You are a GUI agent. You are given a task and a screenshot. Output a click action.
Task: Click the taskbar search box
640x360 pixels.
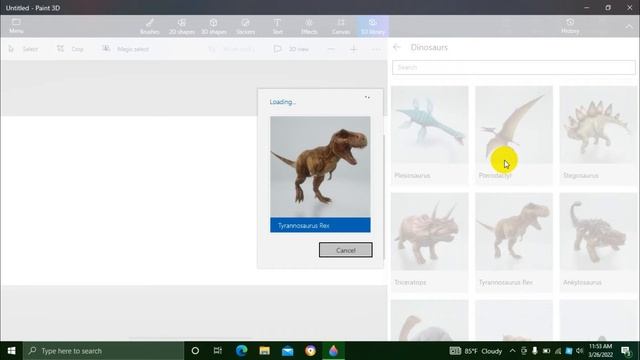pyautogui.click(x=103, y=351)
